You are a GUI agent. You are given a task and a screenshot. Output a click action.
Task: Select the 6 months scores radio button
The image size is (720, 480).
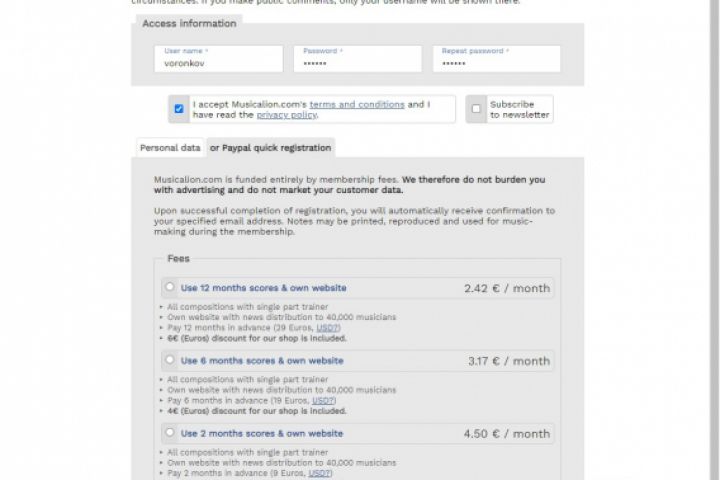[169, 360]
